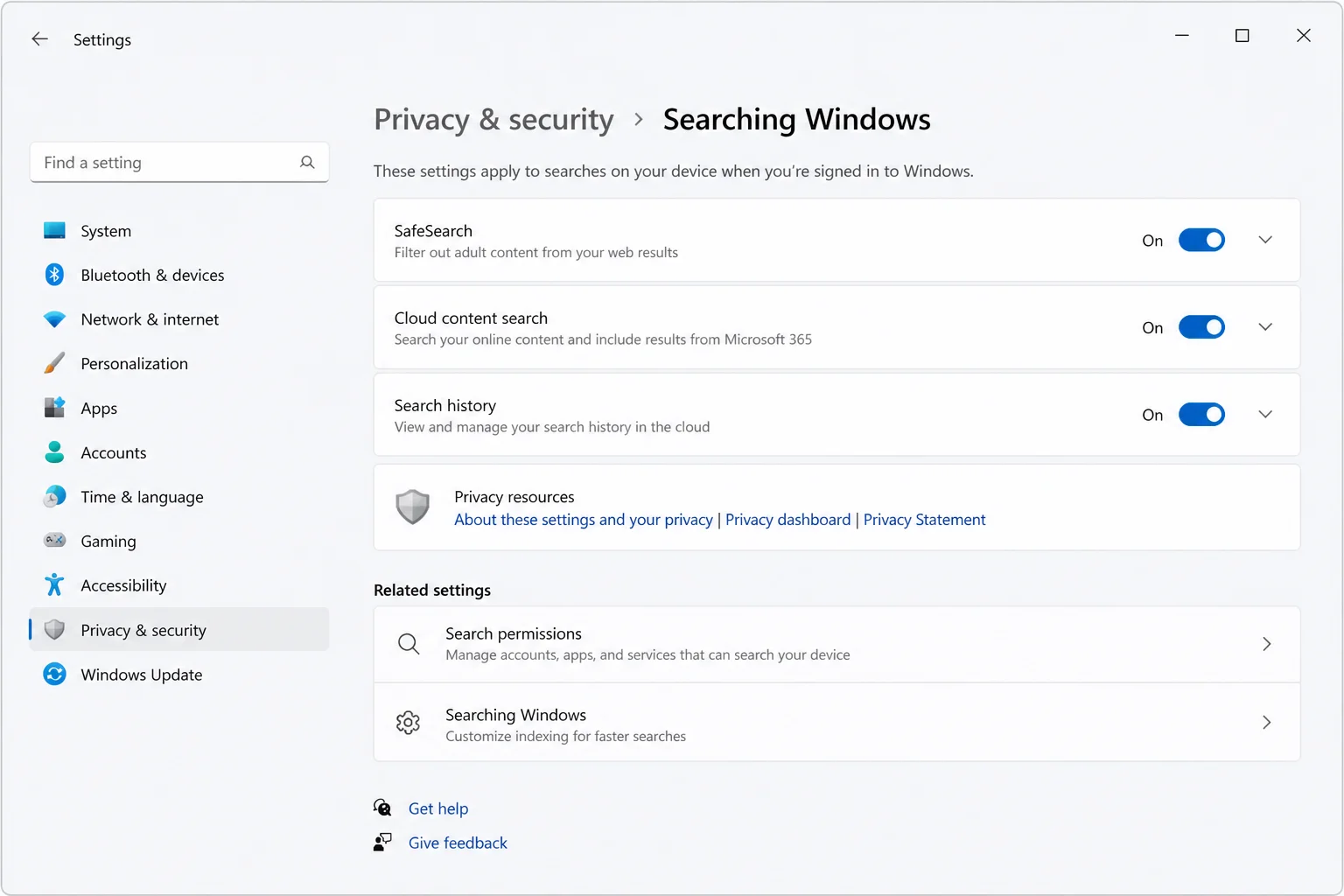The height and width of the screenshot is (896, 1344).
Task: Open the Privacy Statement link
Action: (x=924, y=520)
